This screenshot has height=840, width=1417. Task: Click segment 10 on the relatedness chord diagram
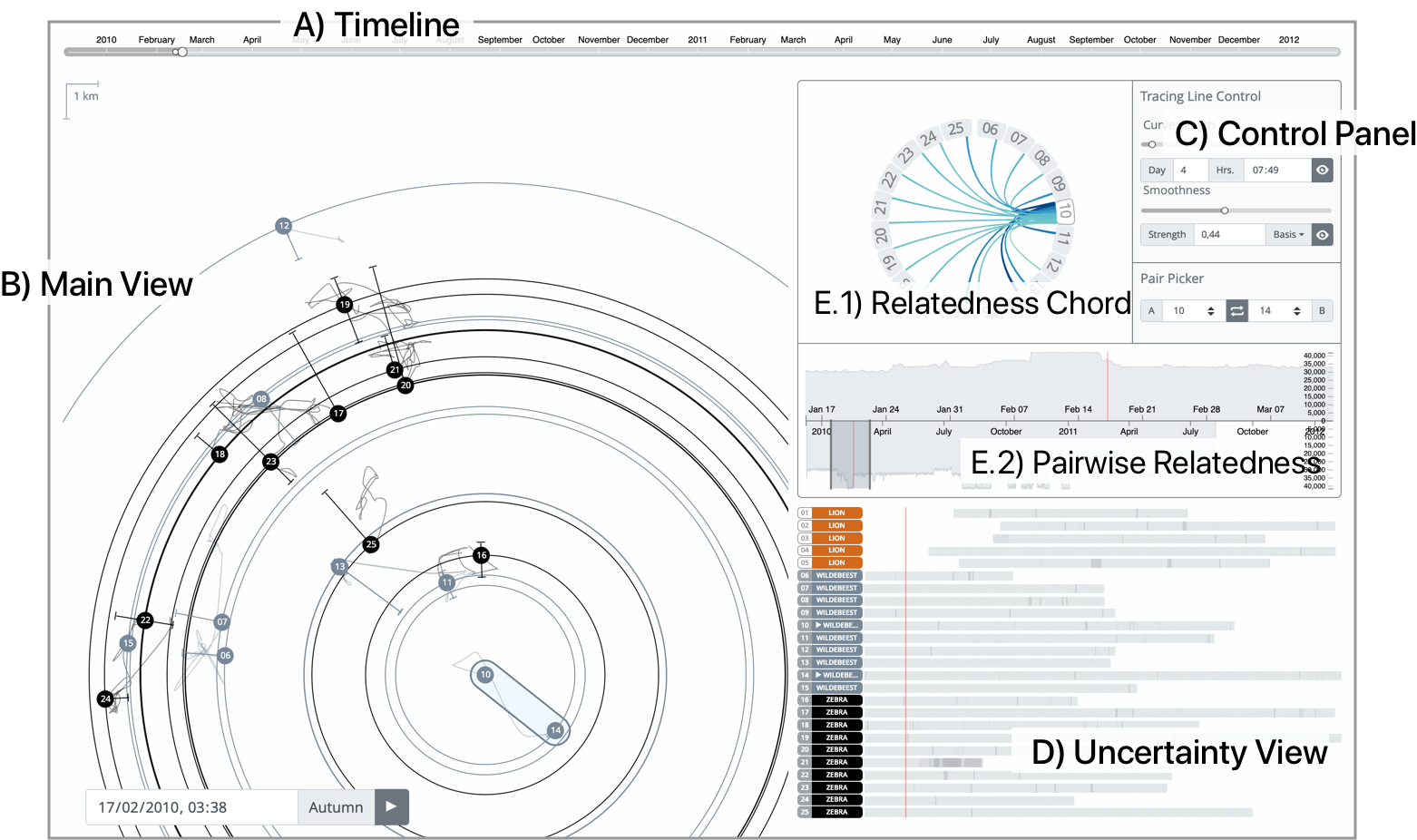tap(1065, 212)
